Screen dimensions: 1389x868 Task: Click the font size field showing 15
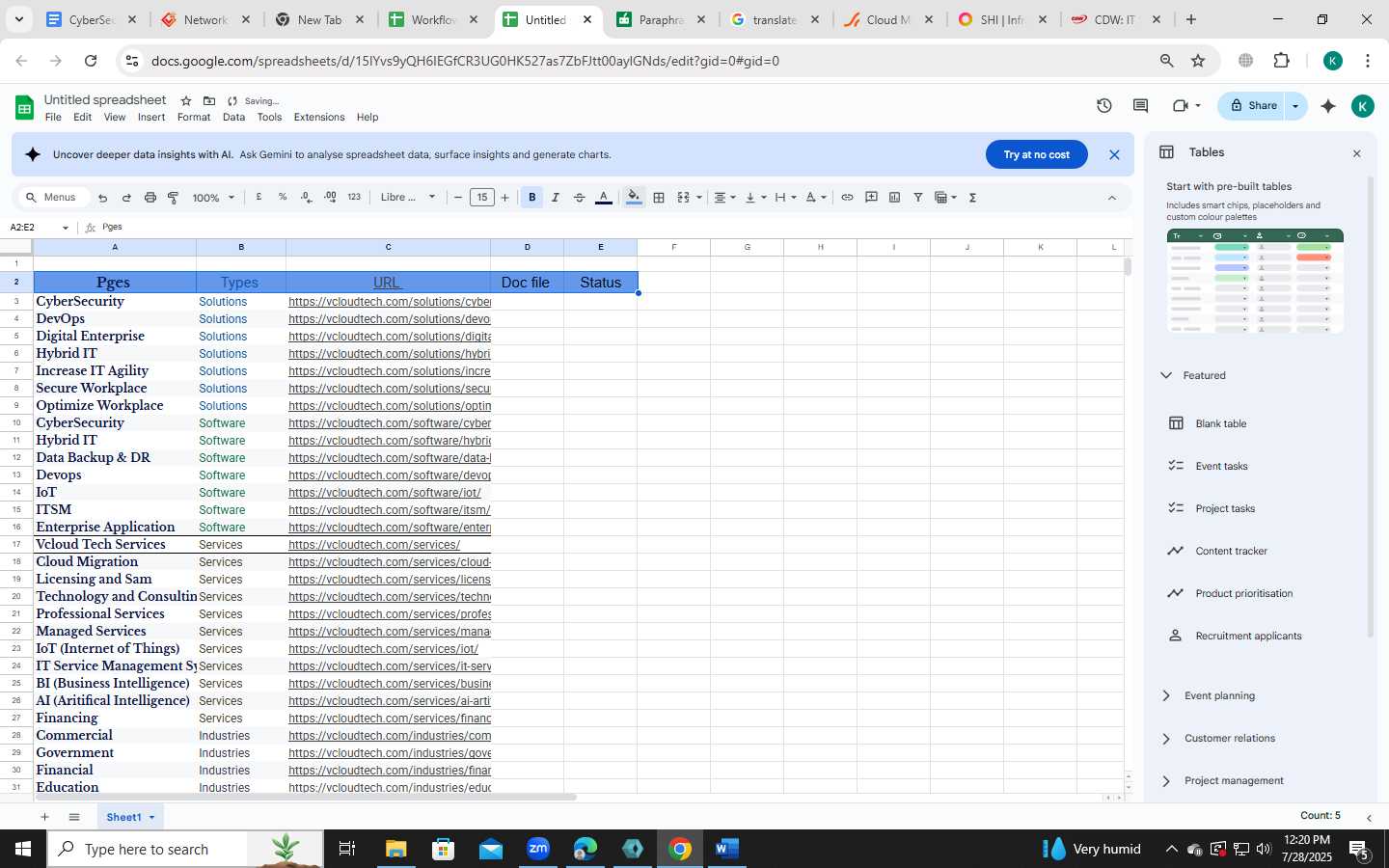[x=482, y=198]
